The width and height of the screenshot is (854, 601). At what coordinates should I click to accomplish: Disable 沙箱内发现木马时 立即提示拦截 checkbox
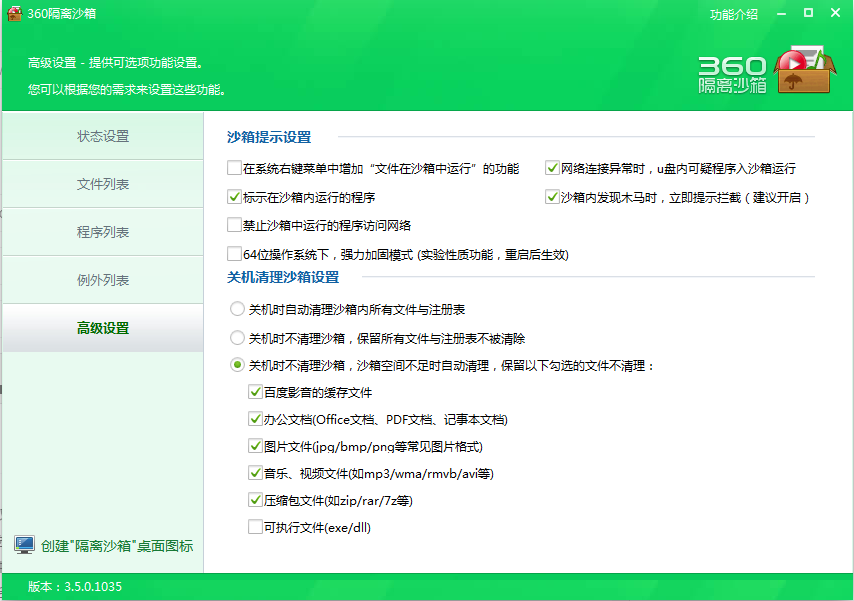pyautogui.click(x=552, y=197)
